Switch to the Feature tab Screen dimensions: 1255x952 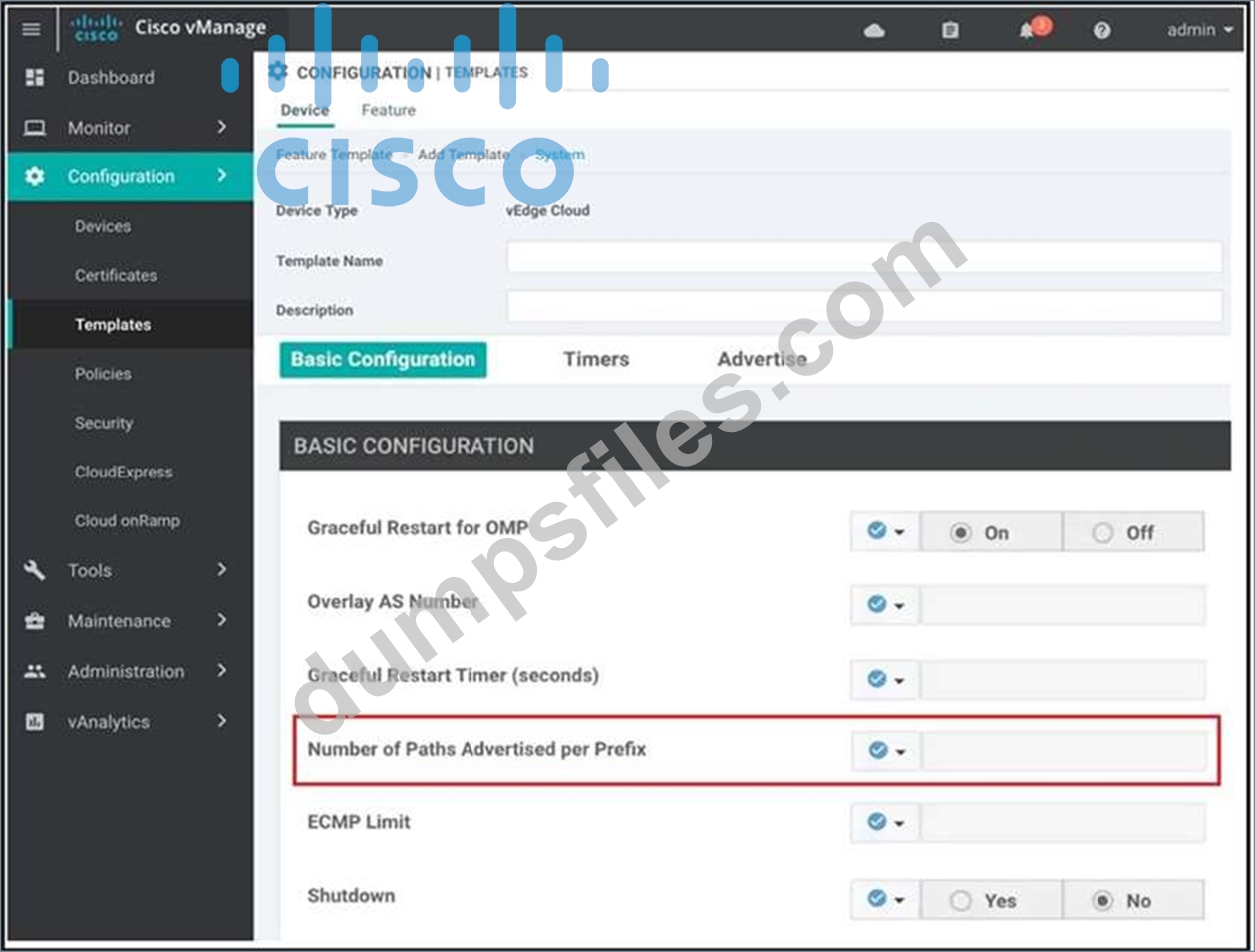point(388,110)
